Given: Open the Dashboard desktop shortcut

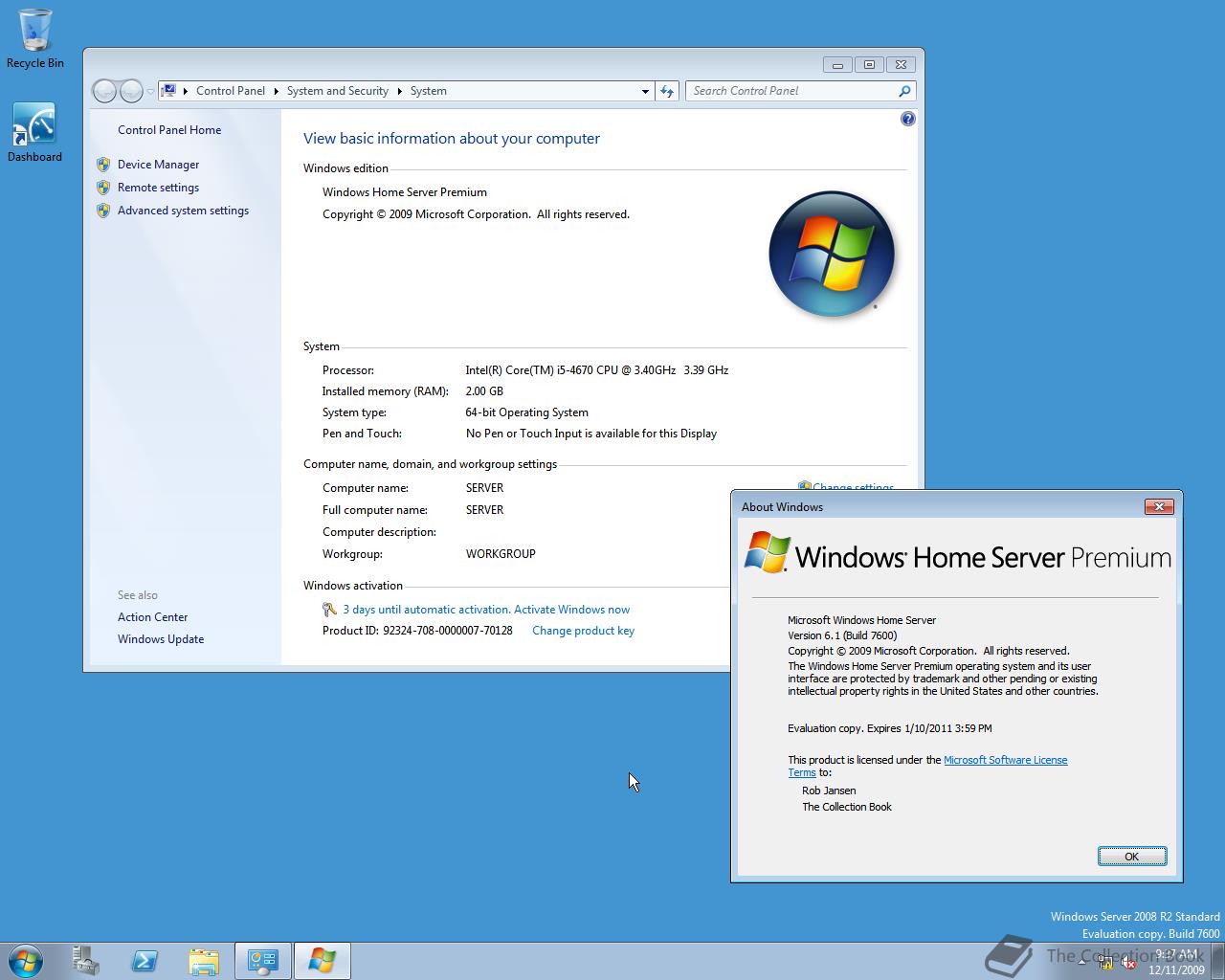Looking at the screenshot, I should coord(34,133).
